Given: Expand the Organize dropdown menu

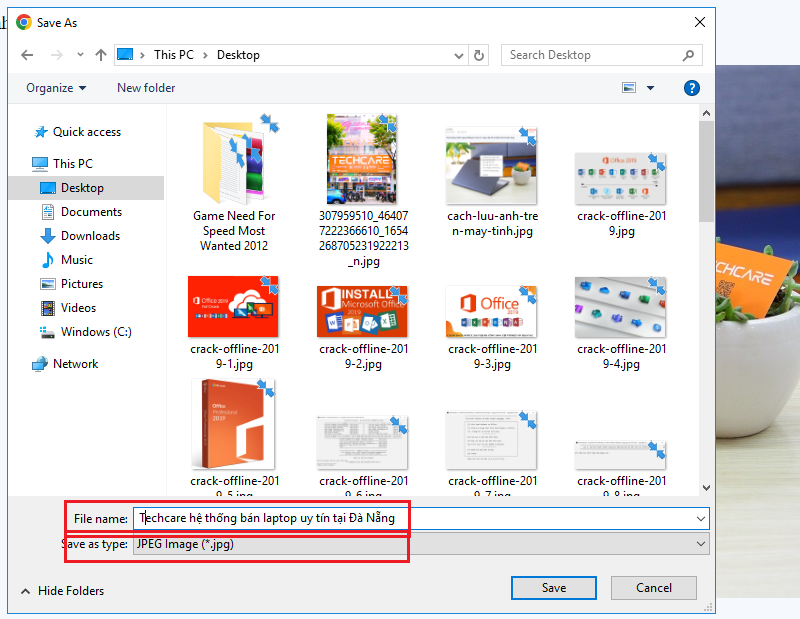Looking at the screenshot, I should [x=56, y=88].
